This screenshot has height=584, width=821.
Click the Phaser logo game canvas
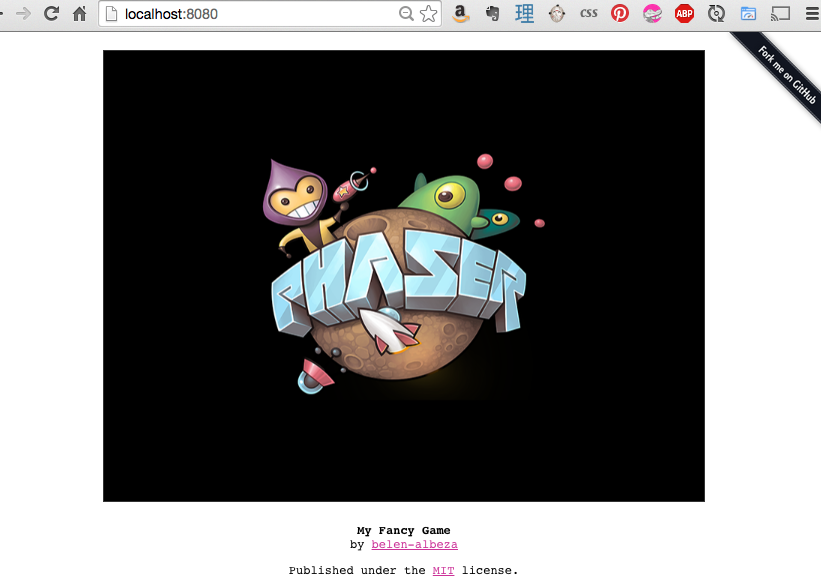click(x=404, y=276)
